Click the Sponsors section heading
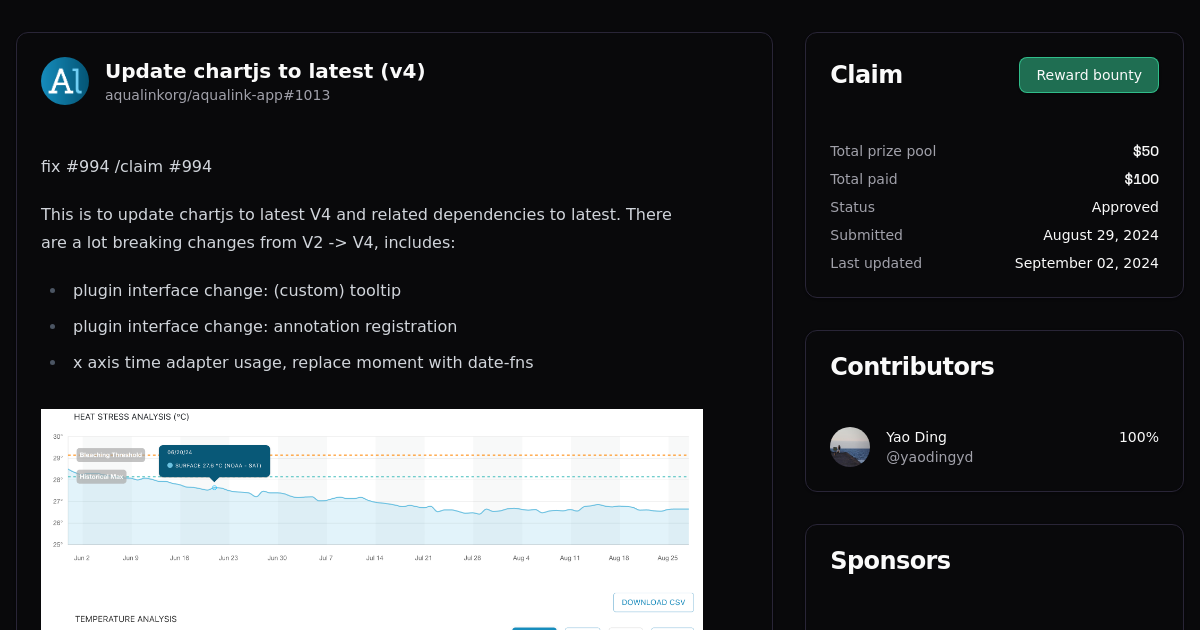This screenshot has width=1200, height=630. pos(890,561)
